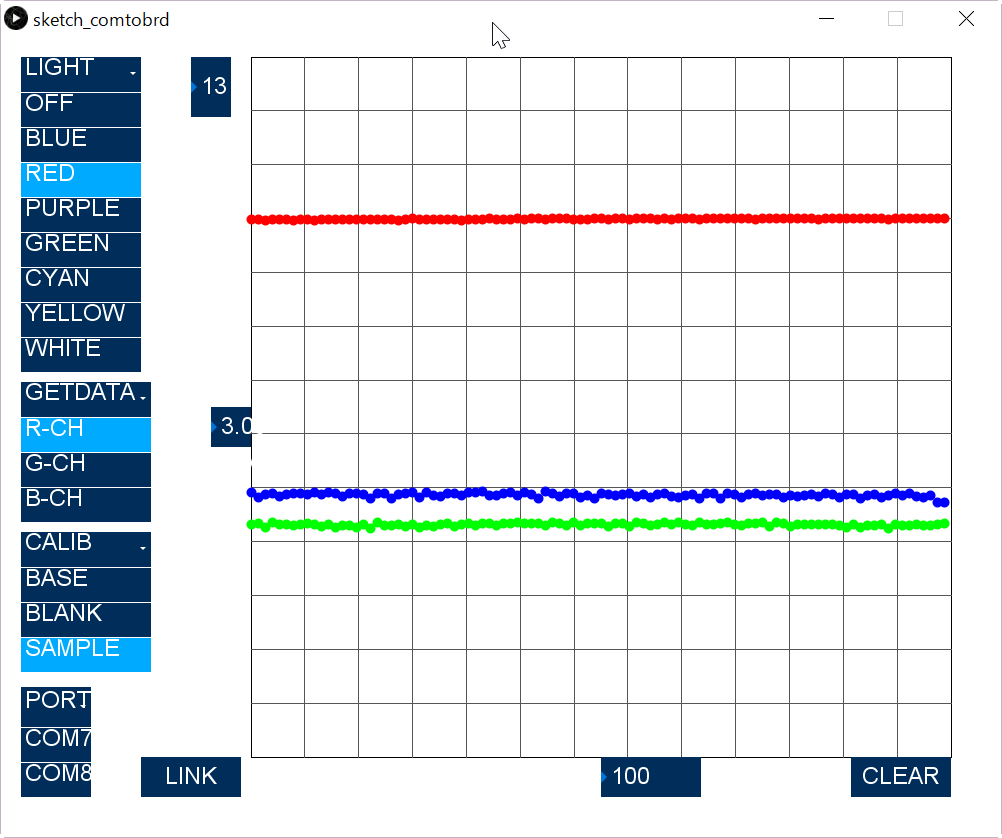Click the green data line on graph

coord(598,525)
